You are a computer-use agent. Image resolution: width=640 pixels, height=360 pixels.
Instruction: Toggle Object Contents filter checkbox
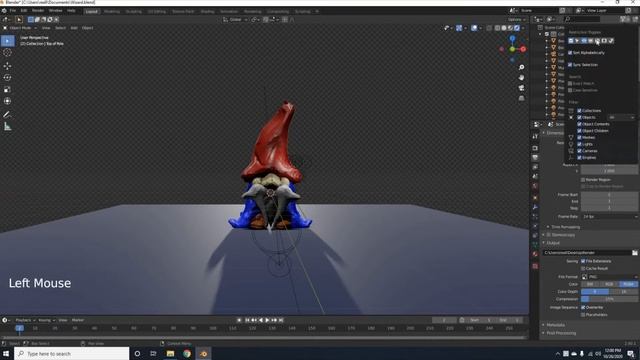point(579,124)
